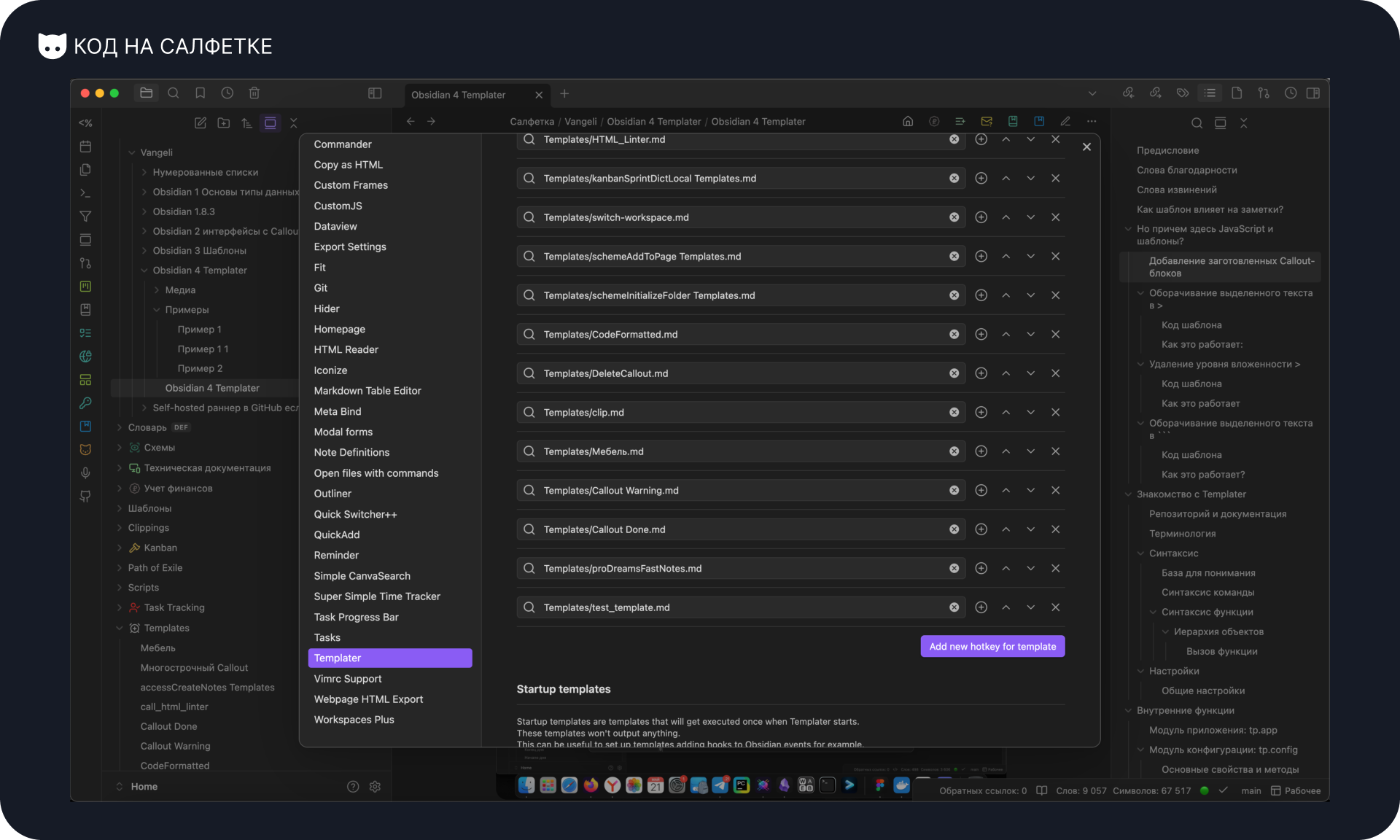This screenshot has height=840, width=1400.
Task: Navigate back with left arrow in note header
Action: click(411, 122)
